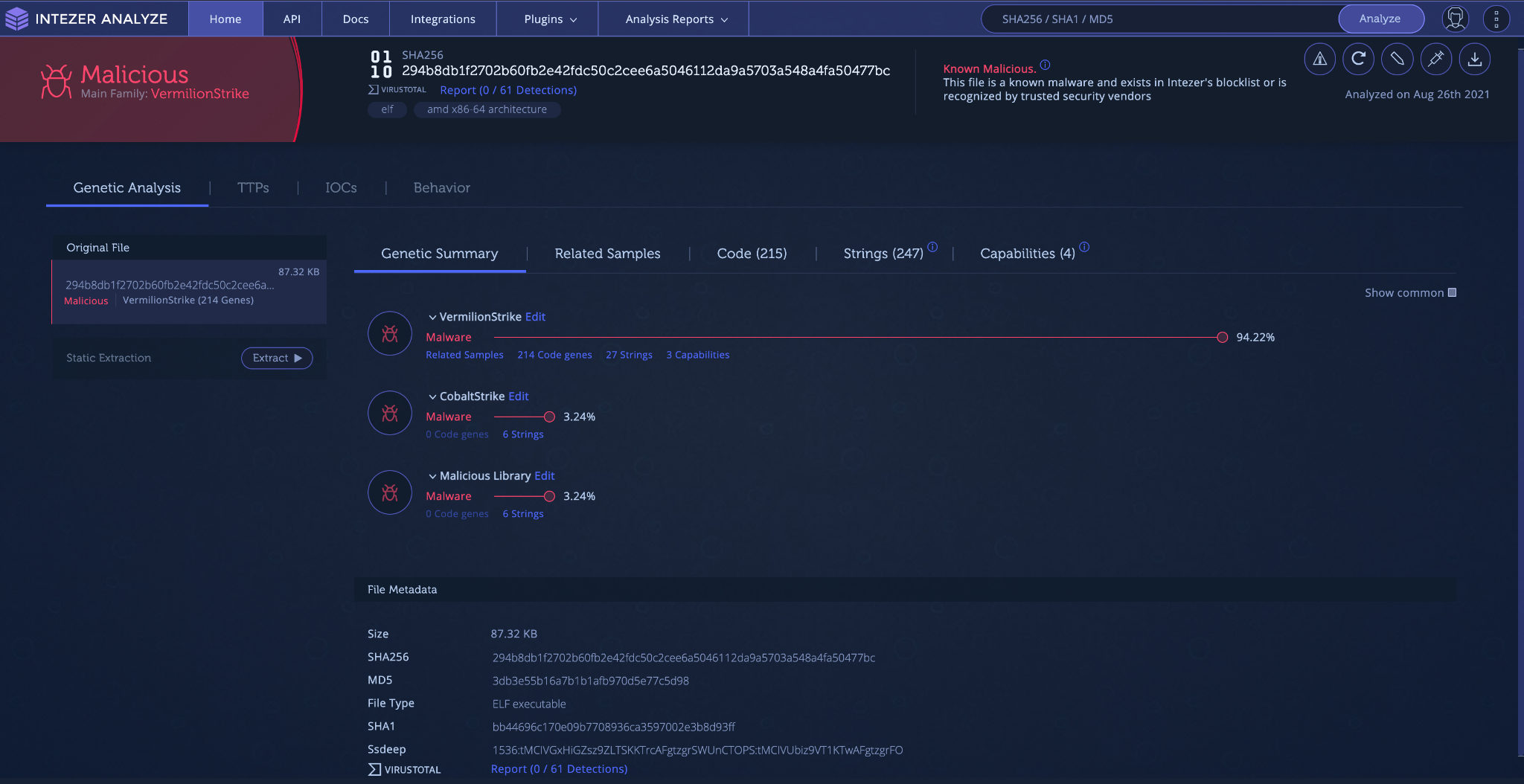
Task: Click Edit next to CobaltStrike
Action: (x=519, y=396)
